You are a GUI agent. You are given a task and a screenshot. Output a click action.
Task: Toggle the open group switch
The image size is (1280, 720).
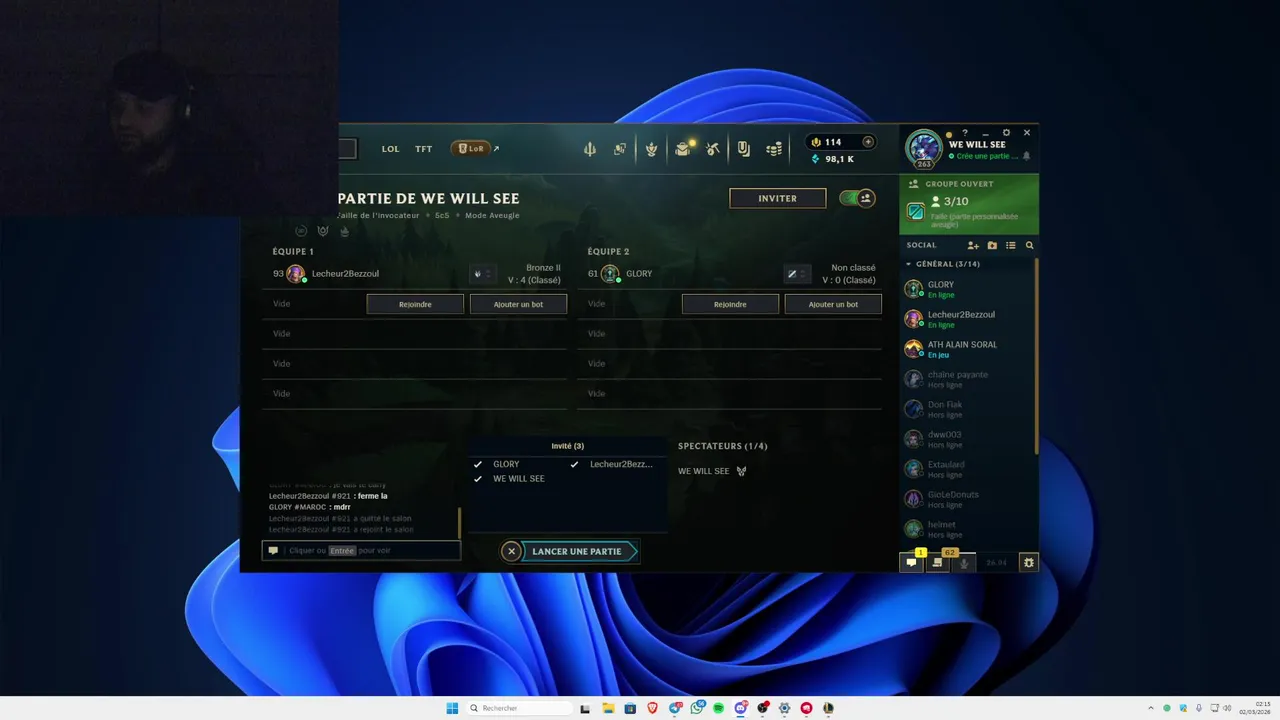coord(857,198)
